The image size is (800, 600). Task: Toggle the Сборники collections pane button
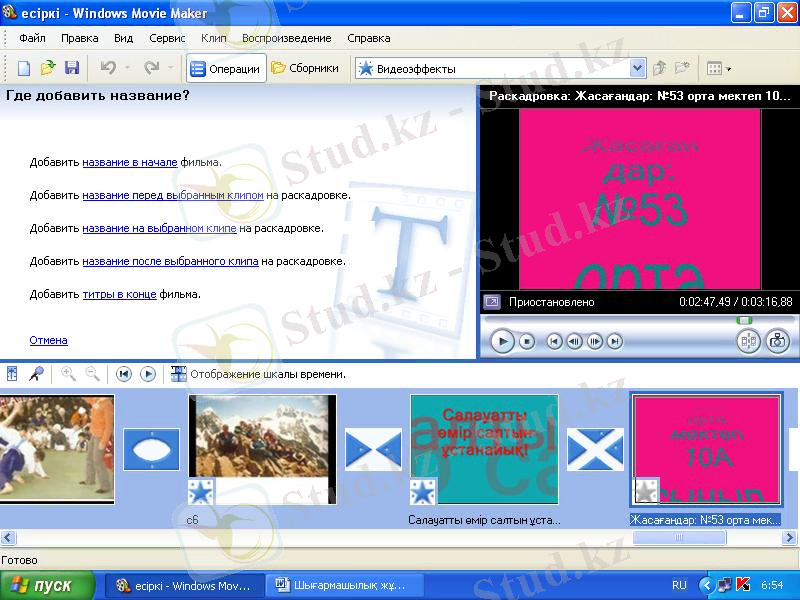[305, 69]
